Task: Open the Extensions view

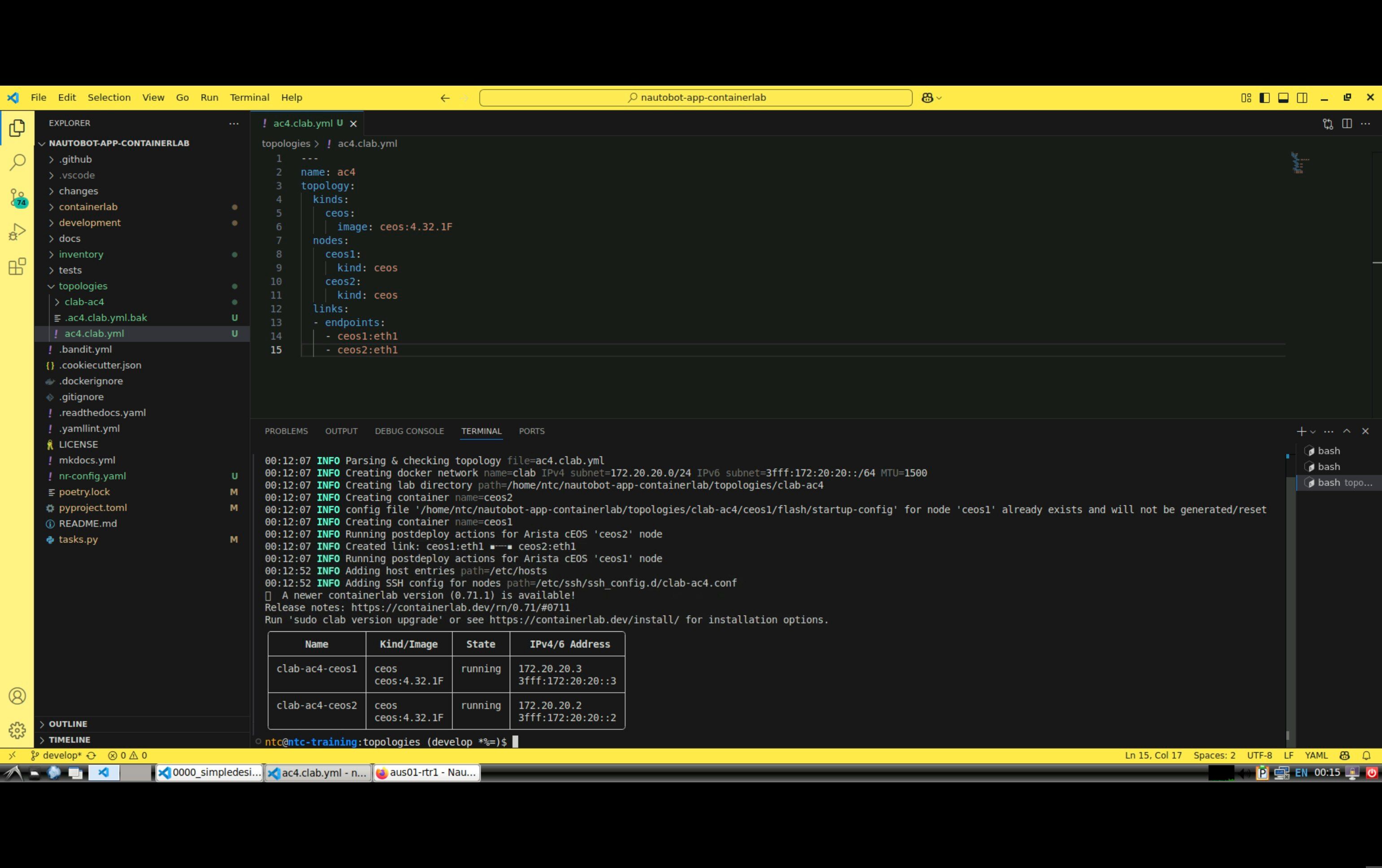Action: (17, 266)
